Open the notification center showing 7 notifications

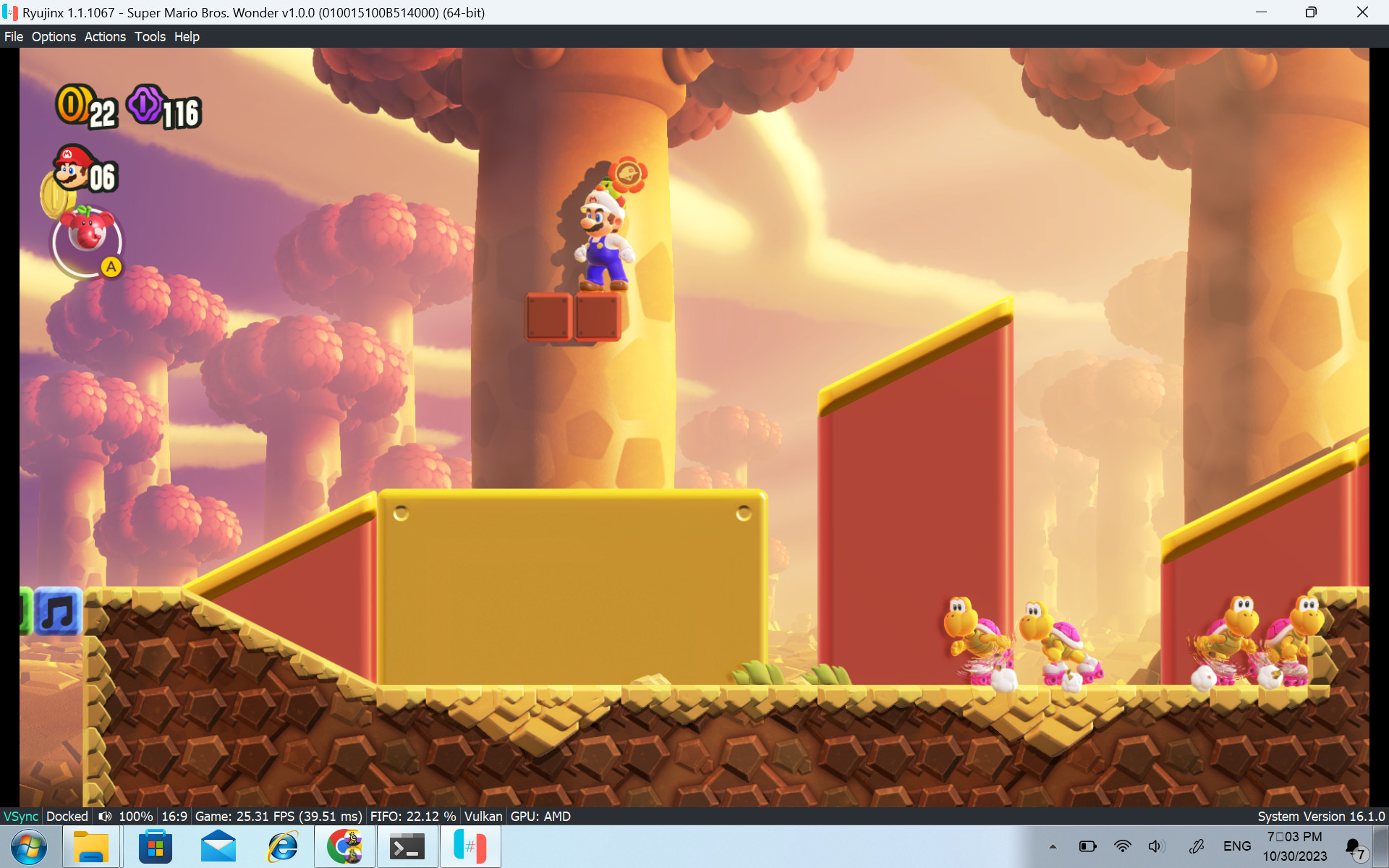pos(1357,846)
